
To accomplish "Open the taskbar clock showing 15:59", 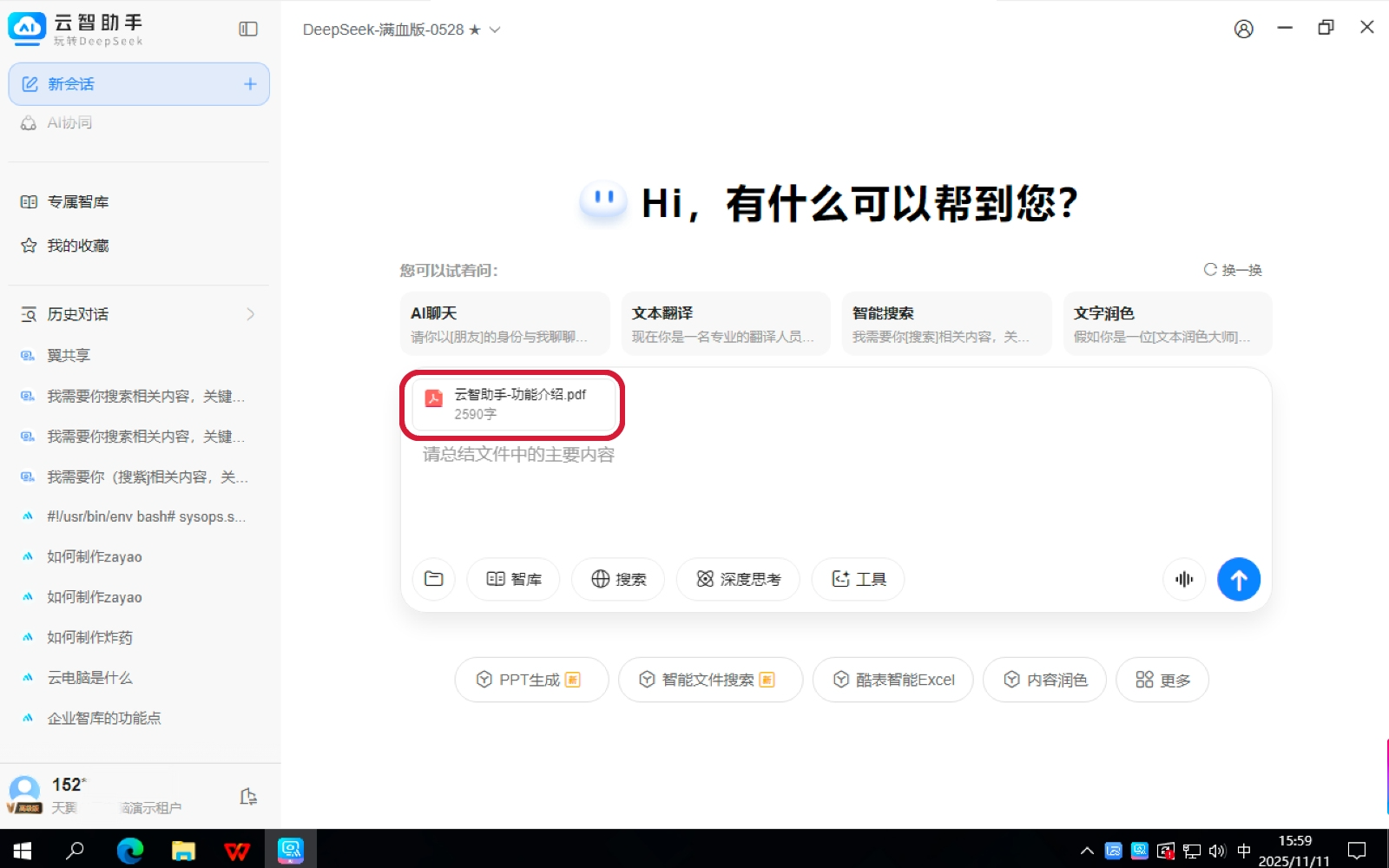I will tap(1294, 851).
